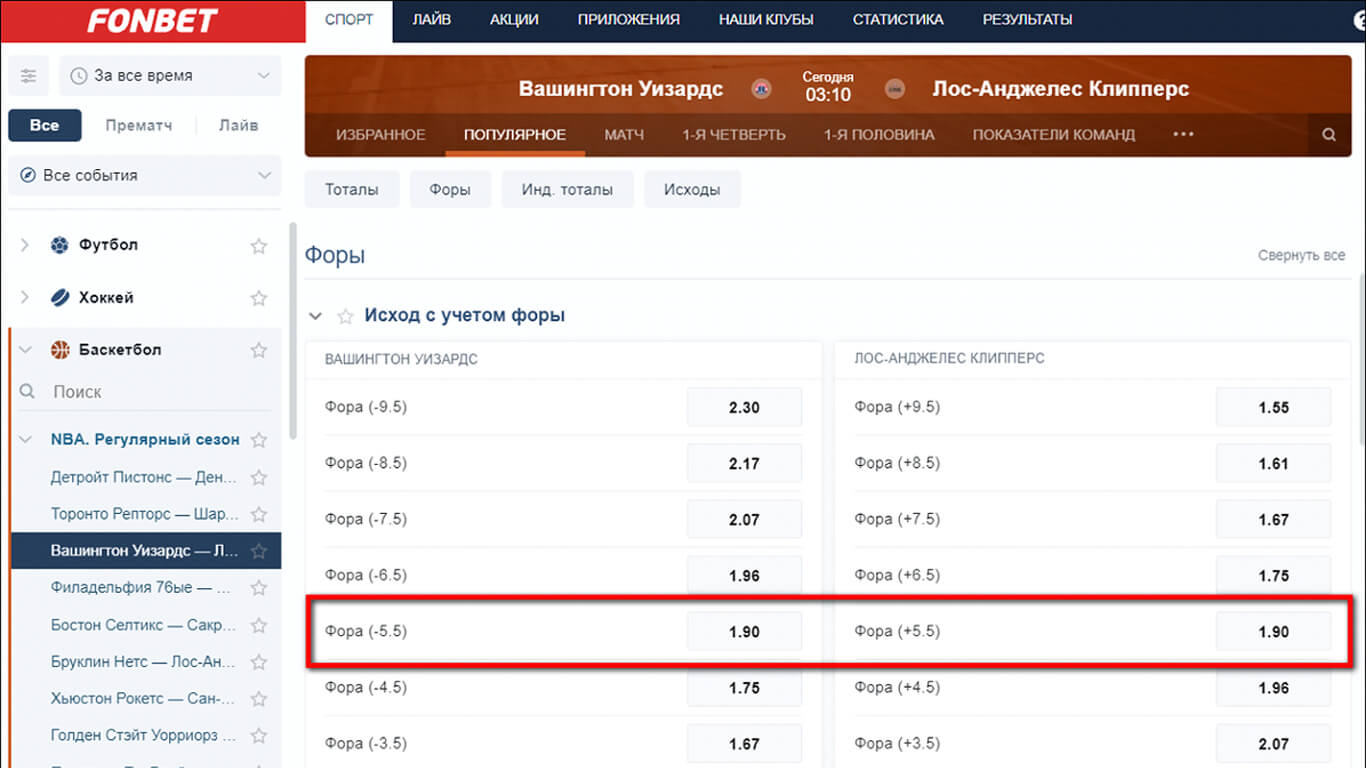The image size is (1366, 768).
Task: Star the Детройт Пистонс match
Action: 259,478
